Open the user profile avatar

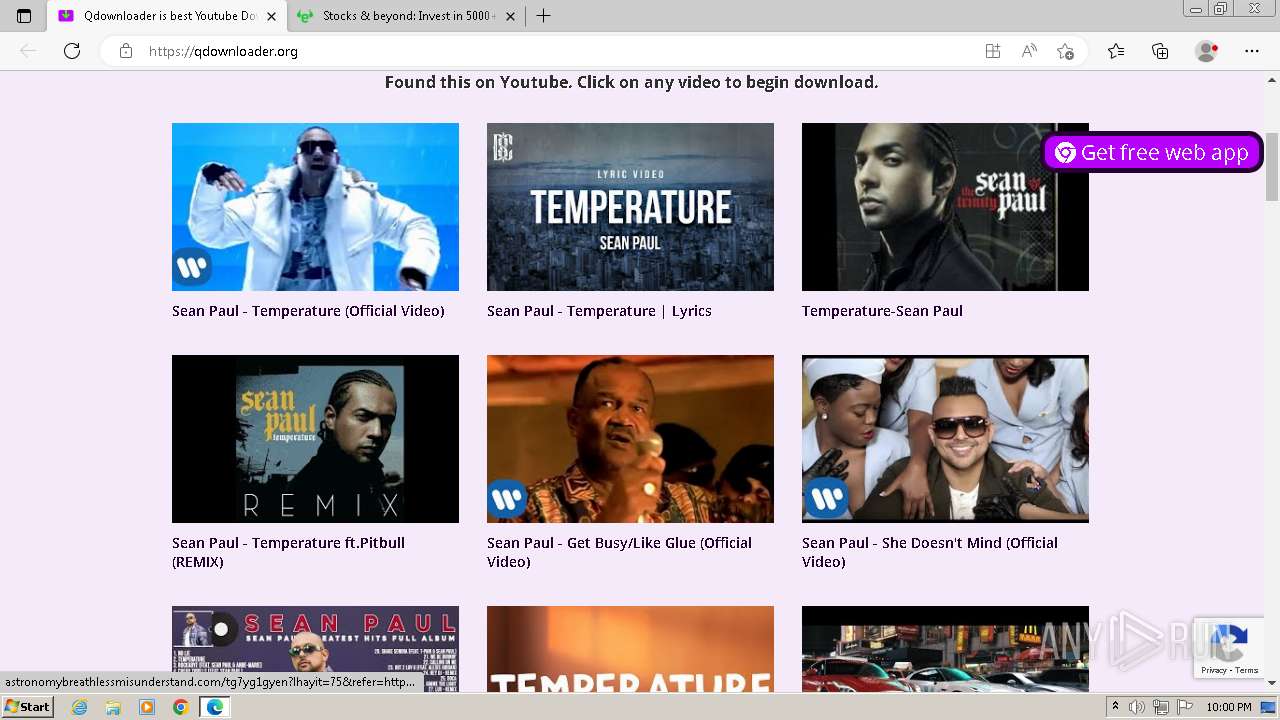click(x=1206, y=51)
